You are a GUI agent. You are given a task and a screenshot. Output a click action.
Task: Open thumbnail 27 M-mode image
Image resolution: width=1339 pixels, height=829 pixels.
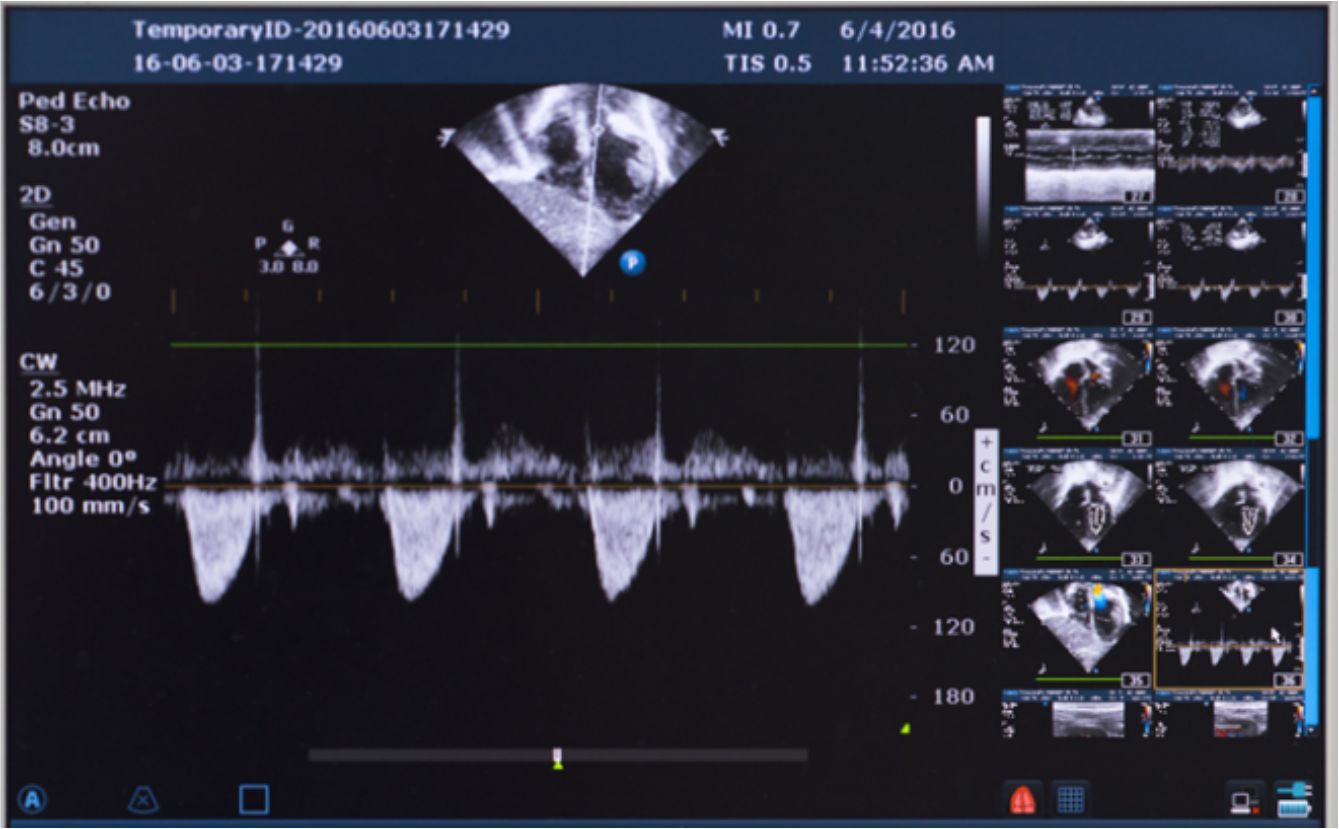(1078, 146)
